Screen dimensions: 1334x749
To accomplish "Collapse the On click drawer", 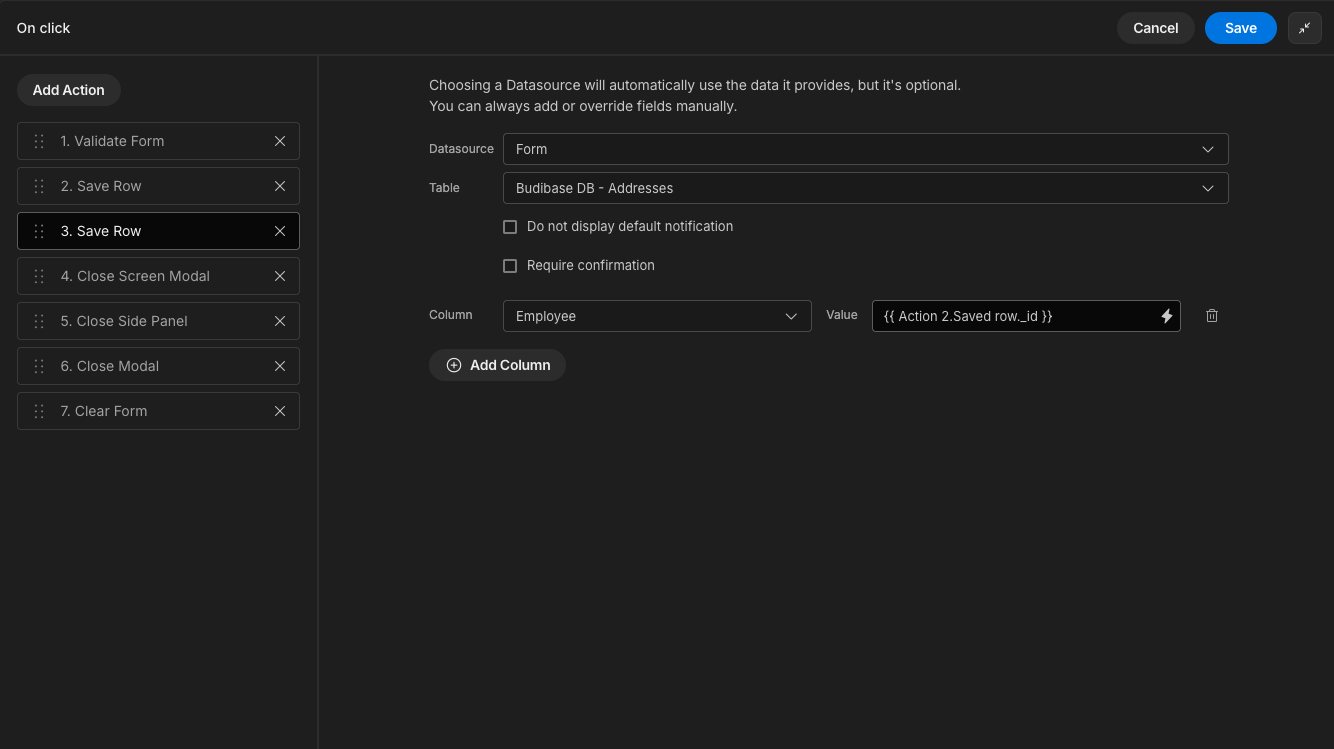I will coord(1305,28).
